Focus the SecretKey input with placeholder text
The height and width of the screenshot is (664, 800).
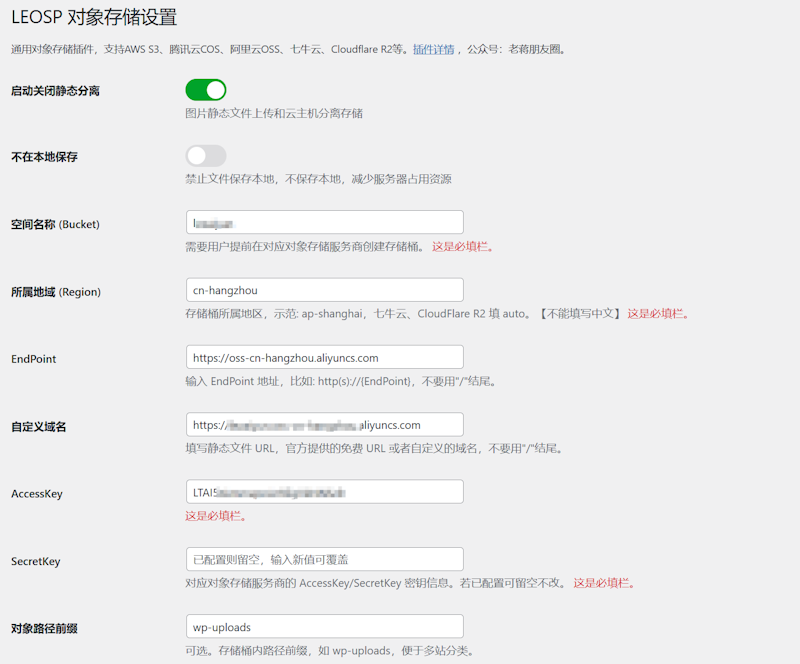[324, 560]
